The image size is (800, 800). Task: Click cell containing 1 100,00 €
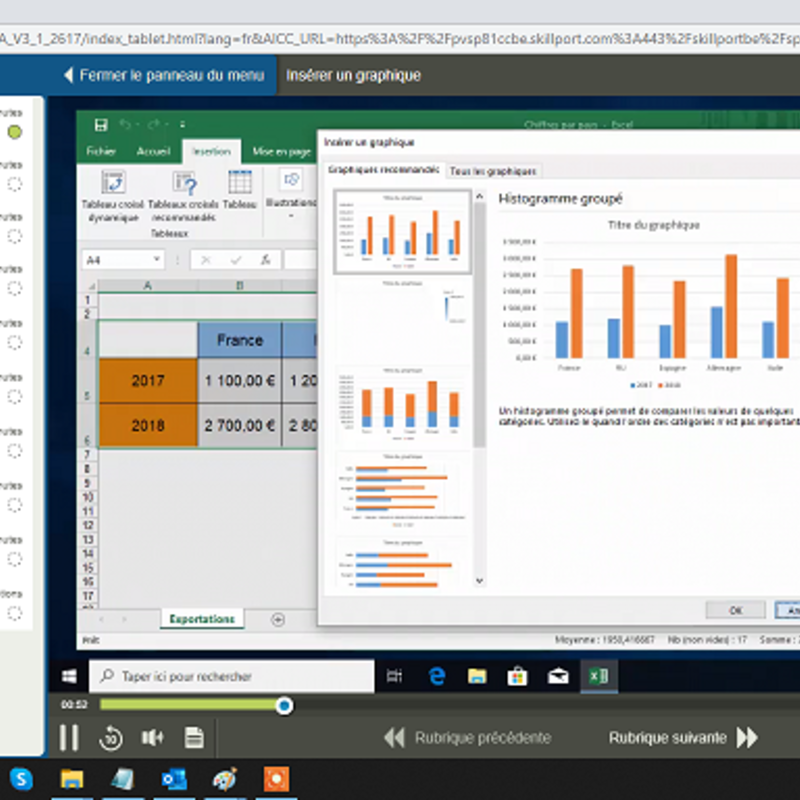point(240,381)
